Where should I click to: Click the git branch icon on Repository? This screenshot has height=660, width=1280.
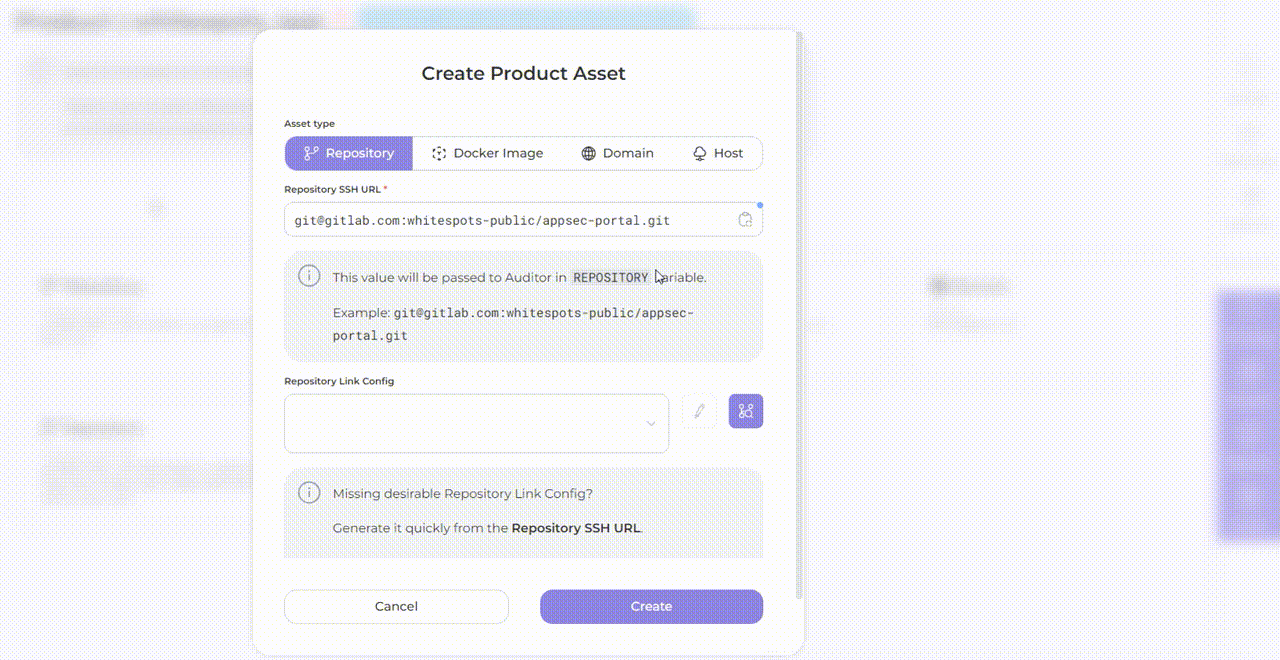point(311,153)
